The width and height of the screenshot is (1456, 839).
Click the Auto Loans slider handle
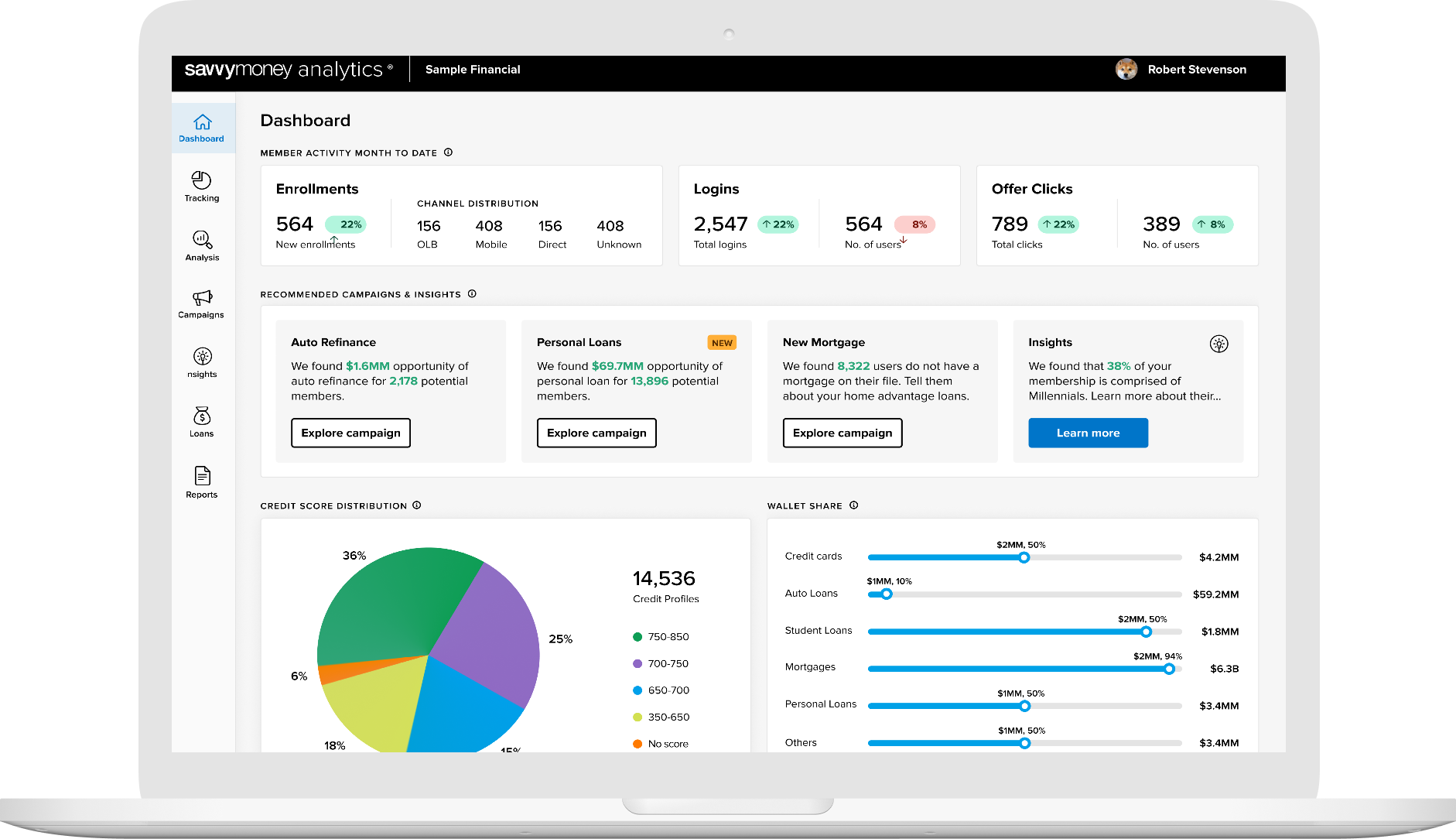click(x=887, y=594)
